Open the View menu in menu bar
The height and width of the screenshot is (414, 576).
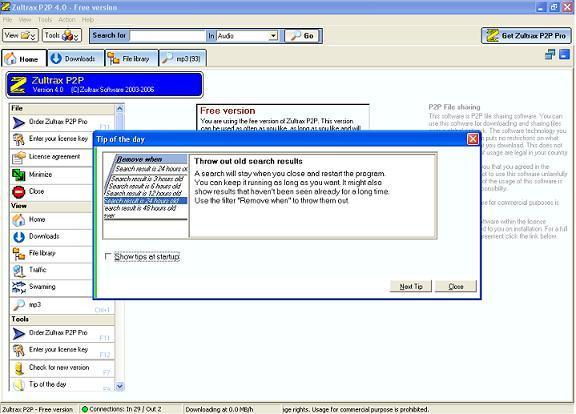25,19
